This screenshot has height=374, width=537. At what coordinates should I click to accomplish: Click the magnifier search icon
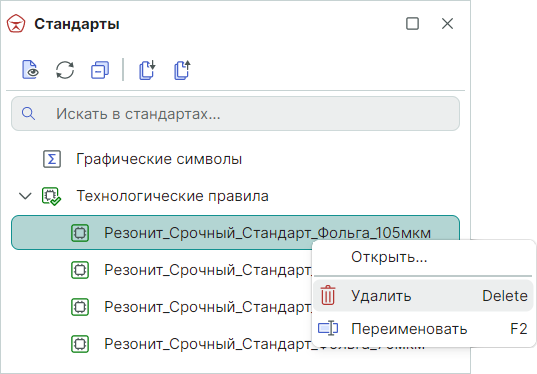coord(28,113)
